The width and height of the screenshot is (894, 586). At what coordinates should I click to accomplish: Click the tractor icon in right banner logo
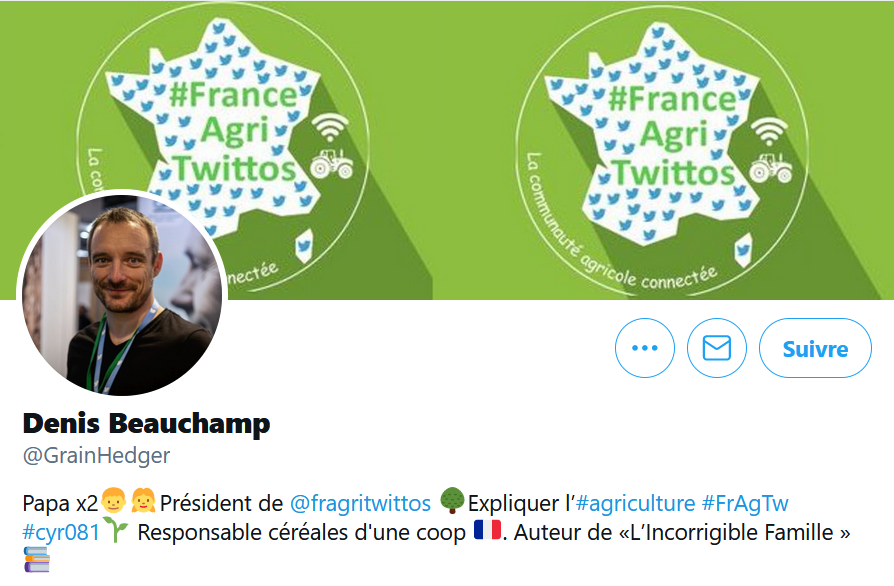[x=770, y=168]
